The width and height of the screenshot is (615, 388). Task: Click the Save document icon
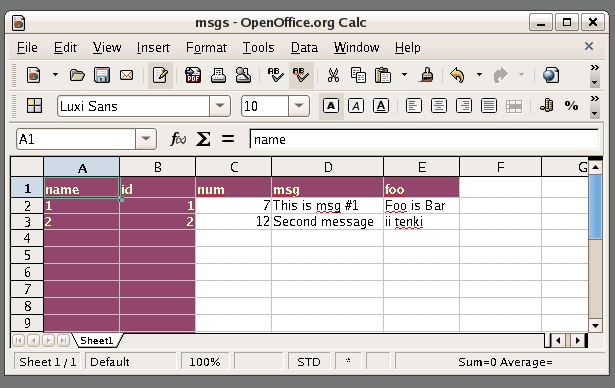click(x=102, y=75)
